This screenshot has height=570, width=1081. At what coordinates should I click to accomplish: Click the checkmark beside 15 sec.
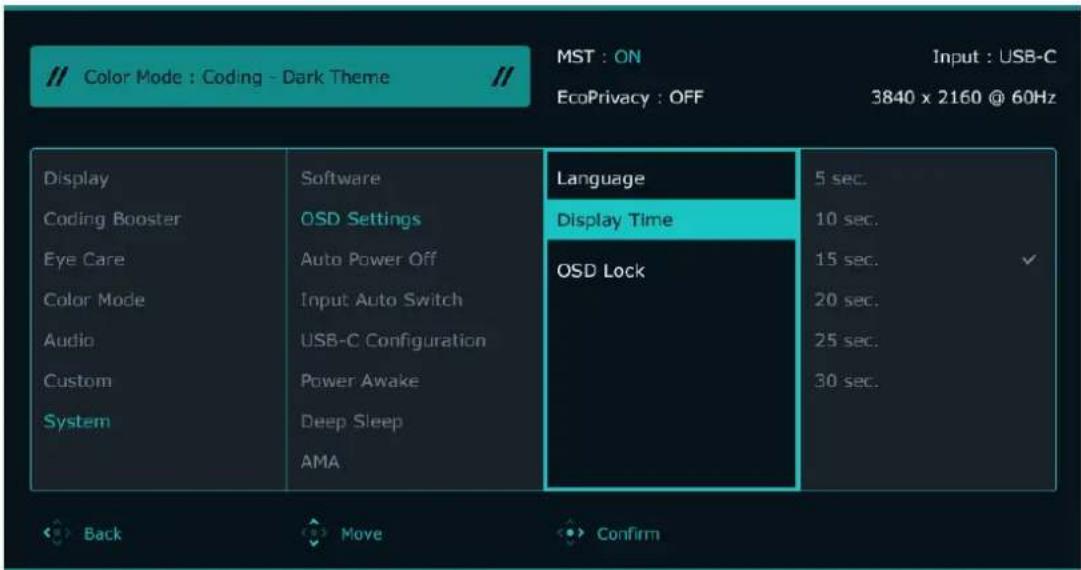click(1029, 260)
